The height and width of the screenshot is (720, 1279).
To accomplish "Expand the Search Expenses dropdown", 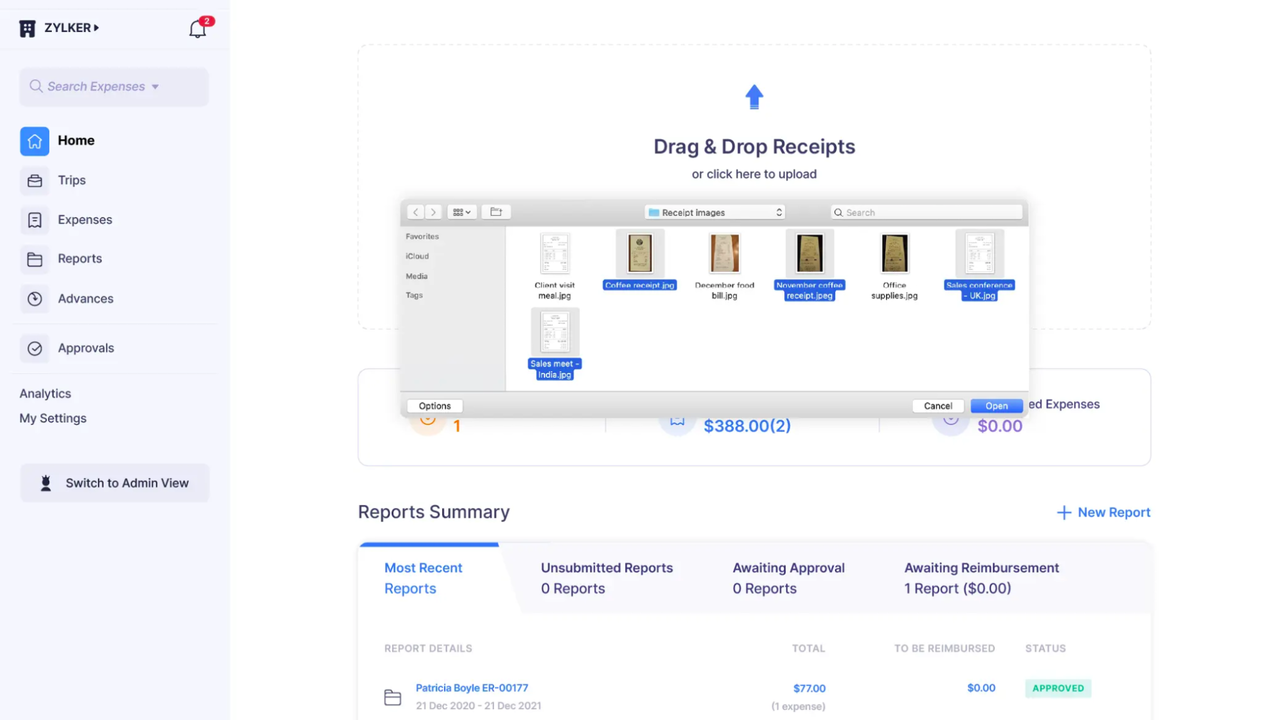I will pyautogui.click(x=155, y=87).
